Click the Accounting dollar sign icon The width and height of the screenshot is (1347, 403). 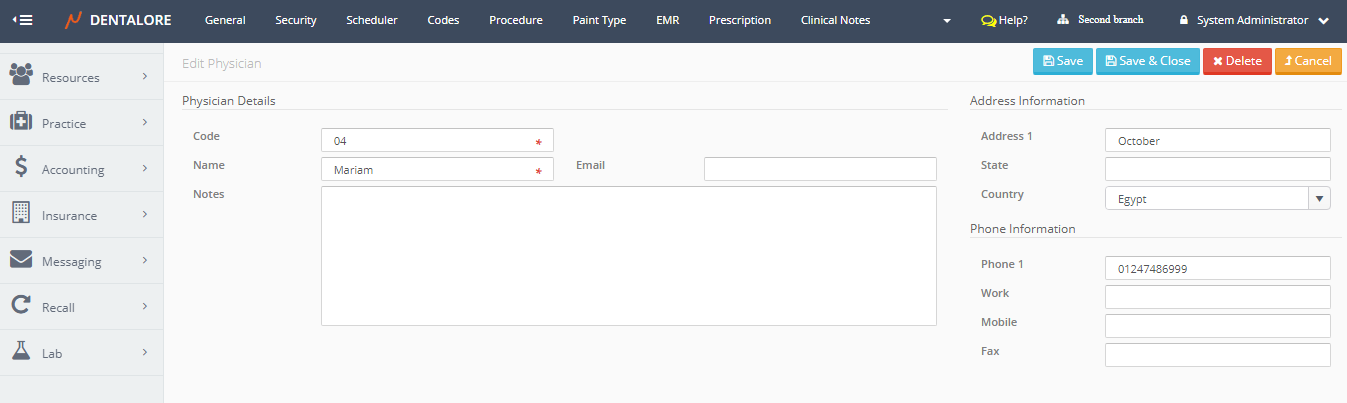(x=21, y=168)
